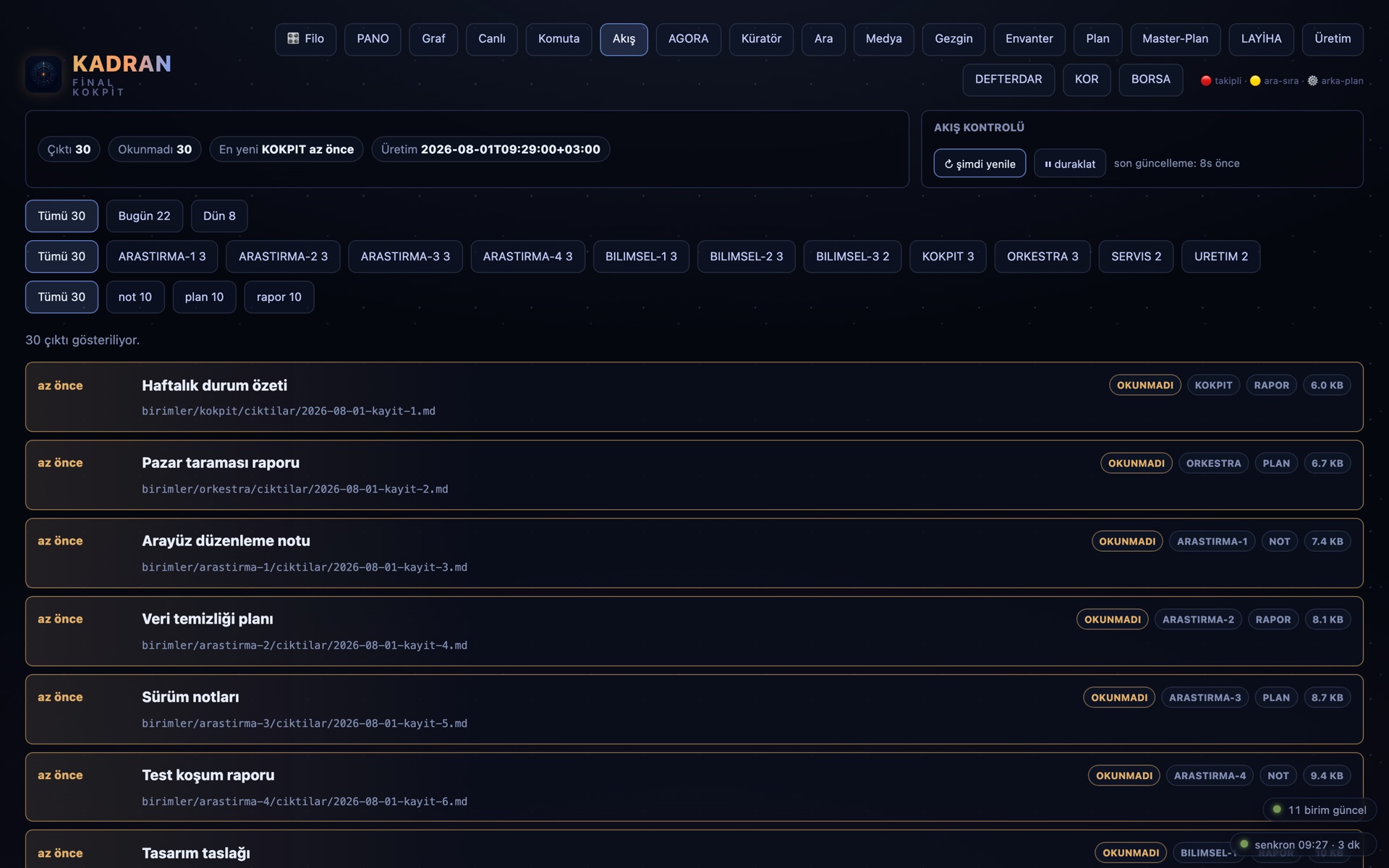Open the BORSA tab
This screenshot has height=868, width=1389.
1150,80
